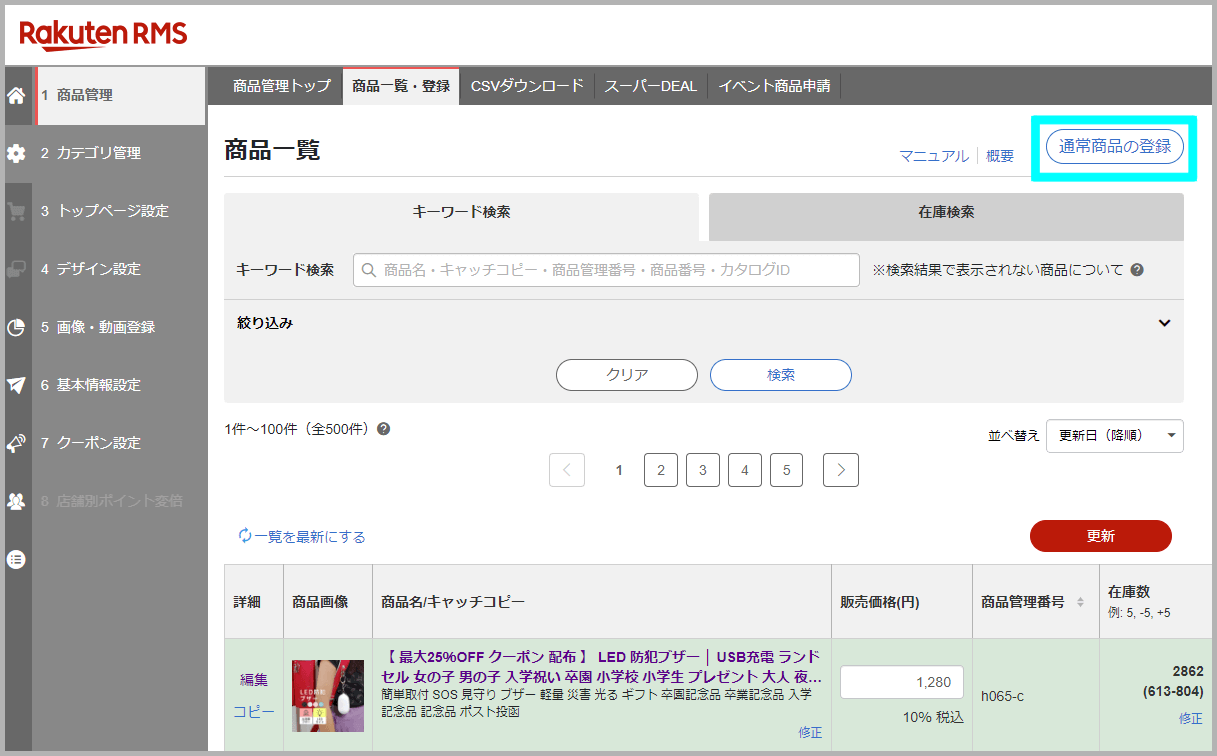Click the refresh icon for 一覧を最新にする
This screenshot has width=1217, height=756.
point(245,536)
